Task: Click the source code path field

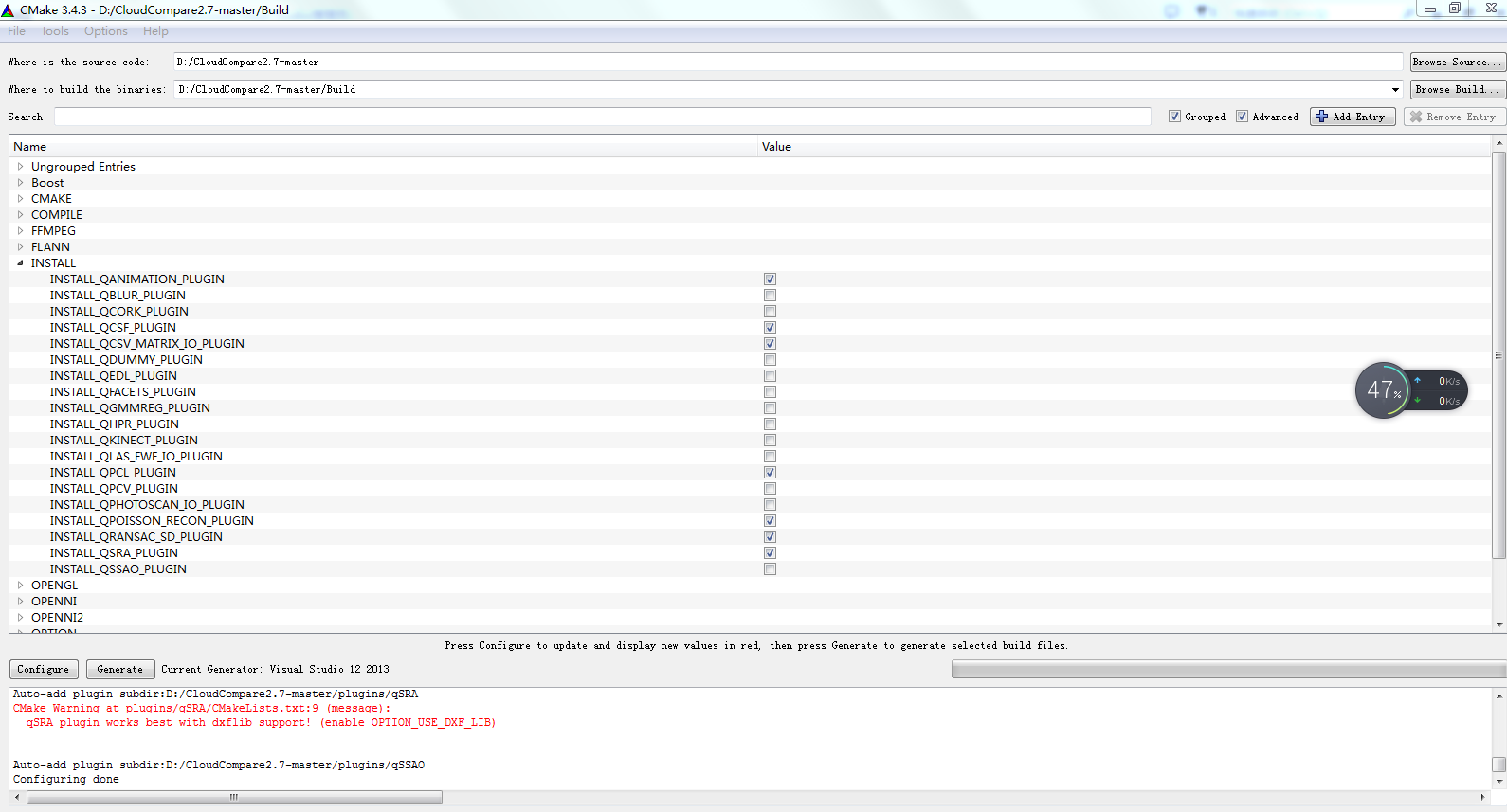Action: [x=788, y=62]
